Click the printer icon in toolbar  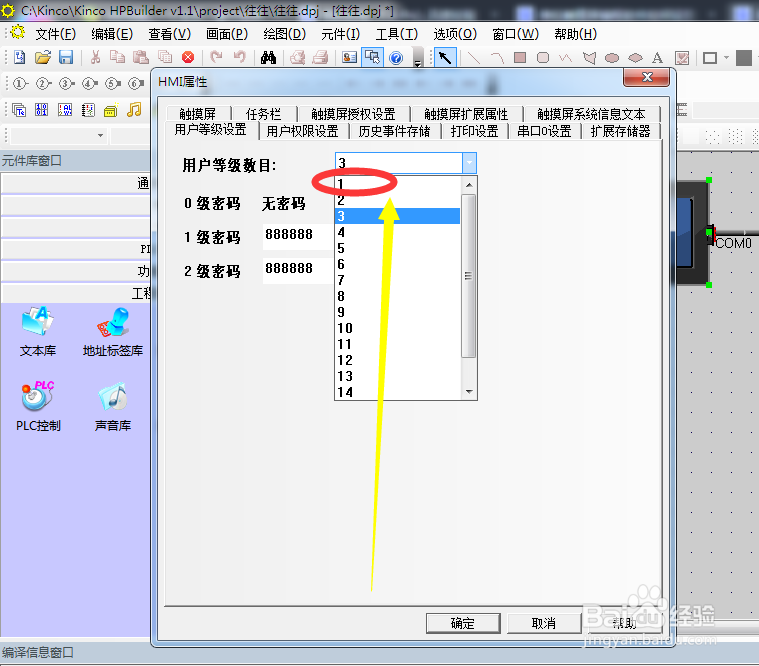click(320, 58)
